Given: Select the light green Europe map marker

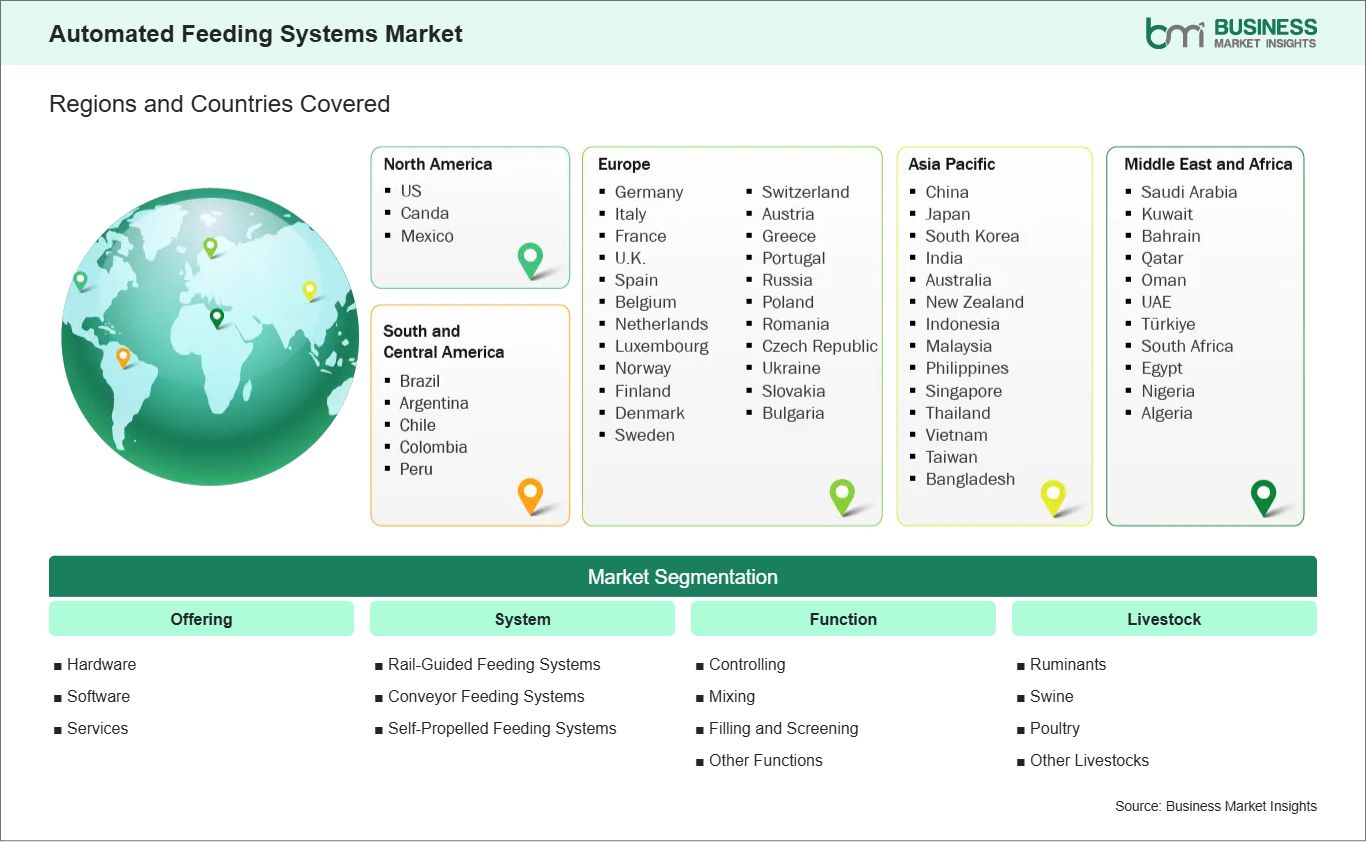Looking at the screenshot, I should pos(843,496).
